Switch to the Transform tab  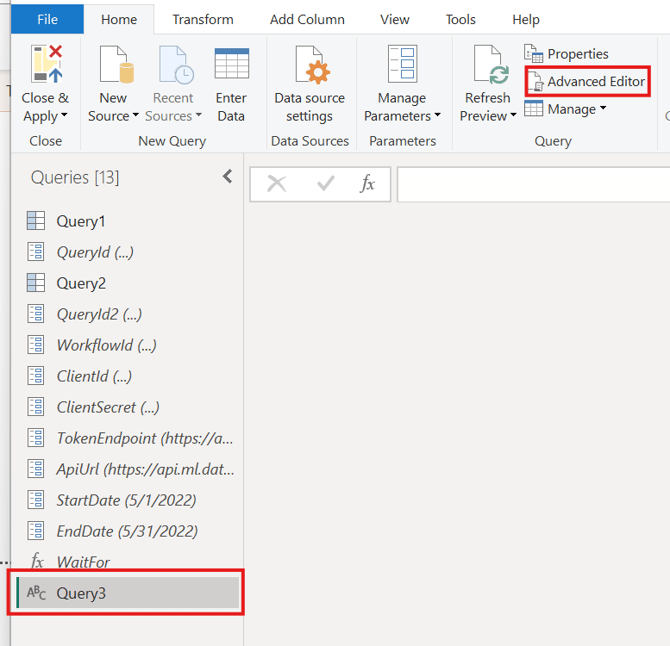click(x=204, y=19)
